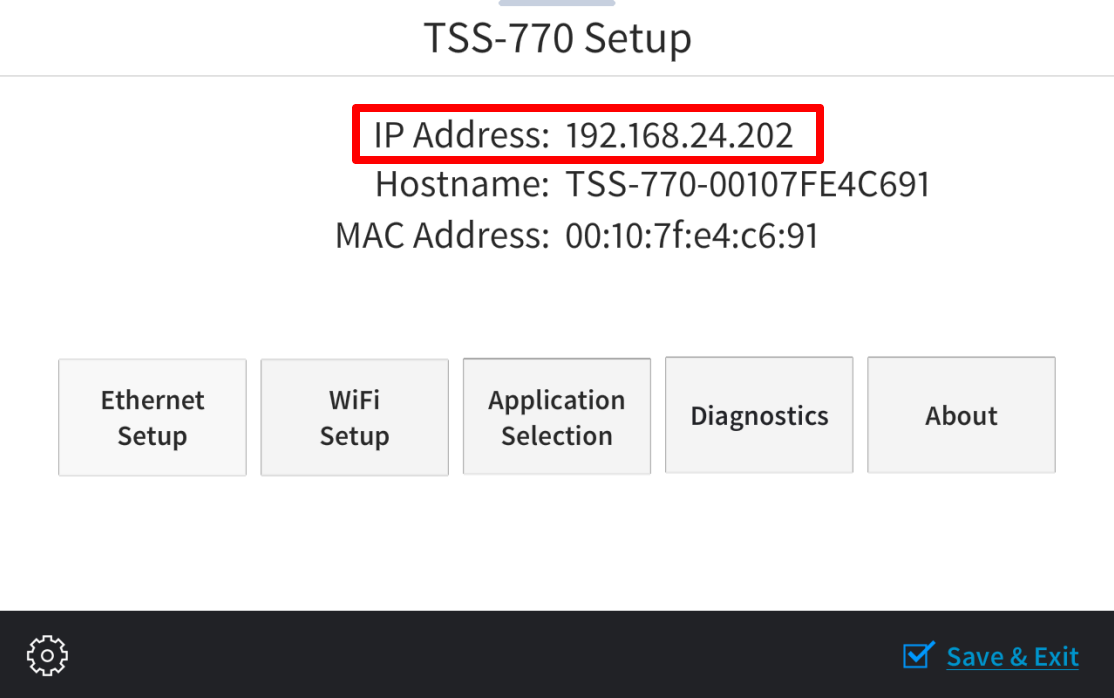Image resolution: width=1114 pixels, height=698 pixels.
Task: Open settings via the gear icon
Action: click(x=47, y=655)
